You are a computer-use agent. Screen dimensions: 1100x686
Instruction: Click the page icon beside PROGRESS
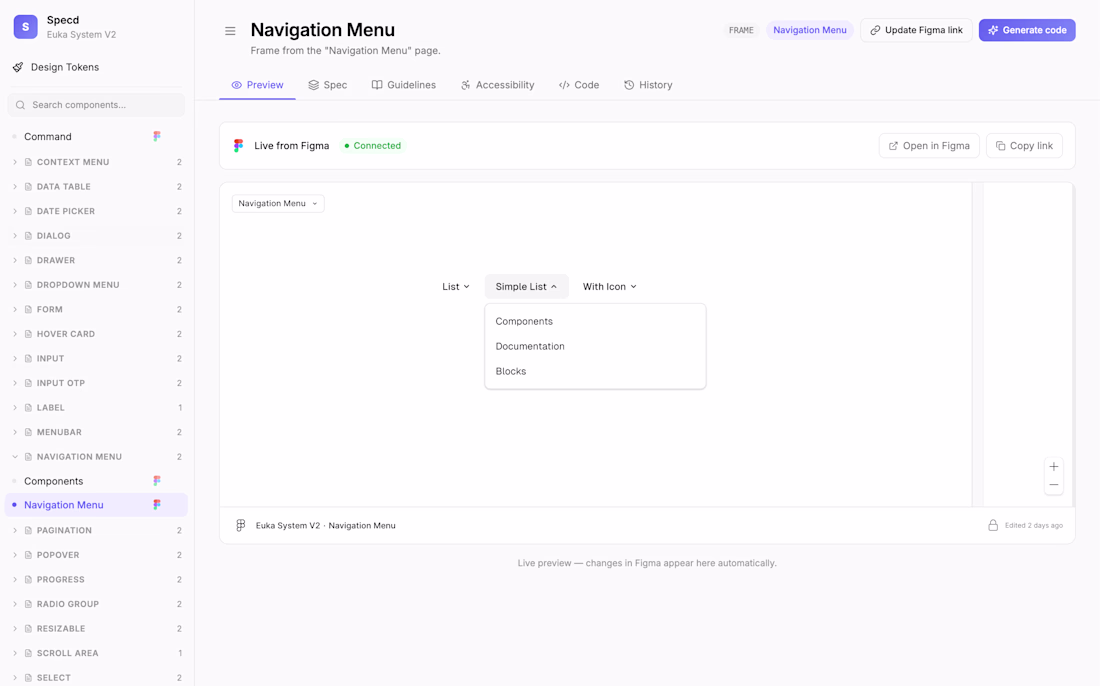click(28, 579)
